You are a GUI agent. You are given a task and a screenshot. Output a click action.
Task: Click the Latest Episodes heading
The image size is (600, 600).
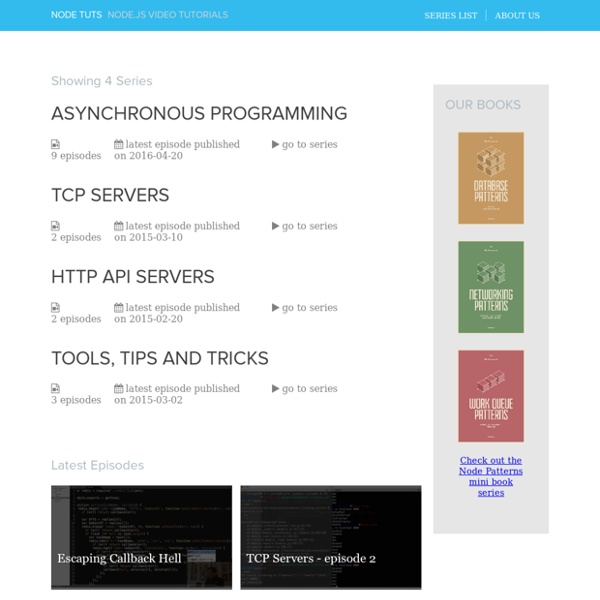pos(98,465)
